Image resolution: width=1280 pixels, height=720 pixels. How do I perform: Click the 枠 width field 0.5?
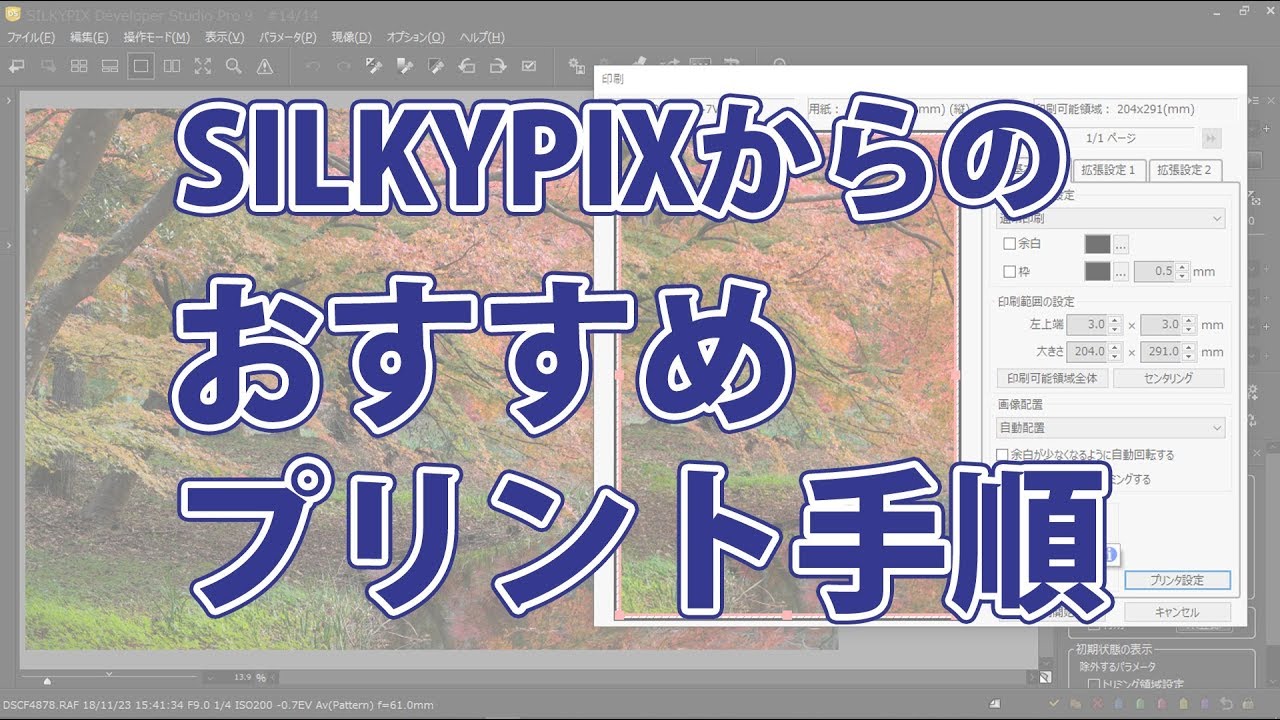click(x=1156, y=271)
